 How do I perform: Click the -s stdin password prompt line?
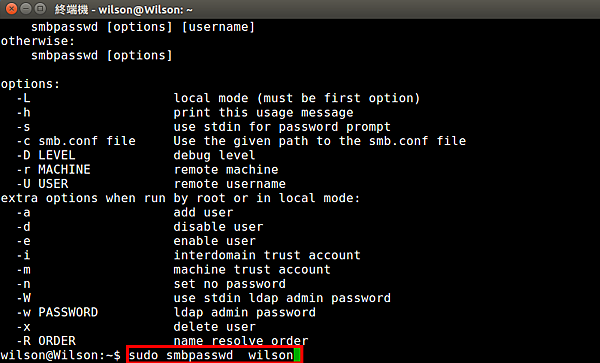(x=204, y=127)
